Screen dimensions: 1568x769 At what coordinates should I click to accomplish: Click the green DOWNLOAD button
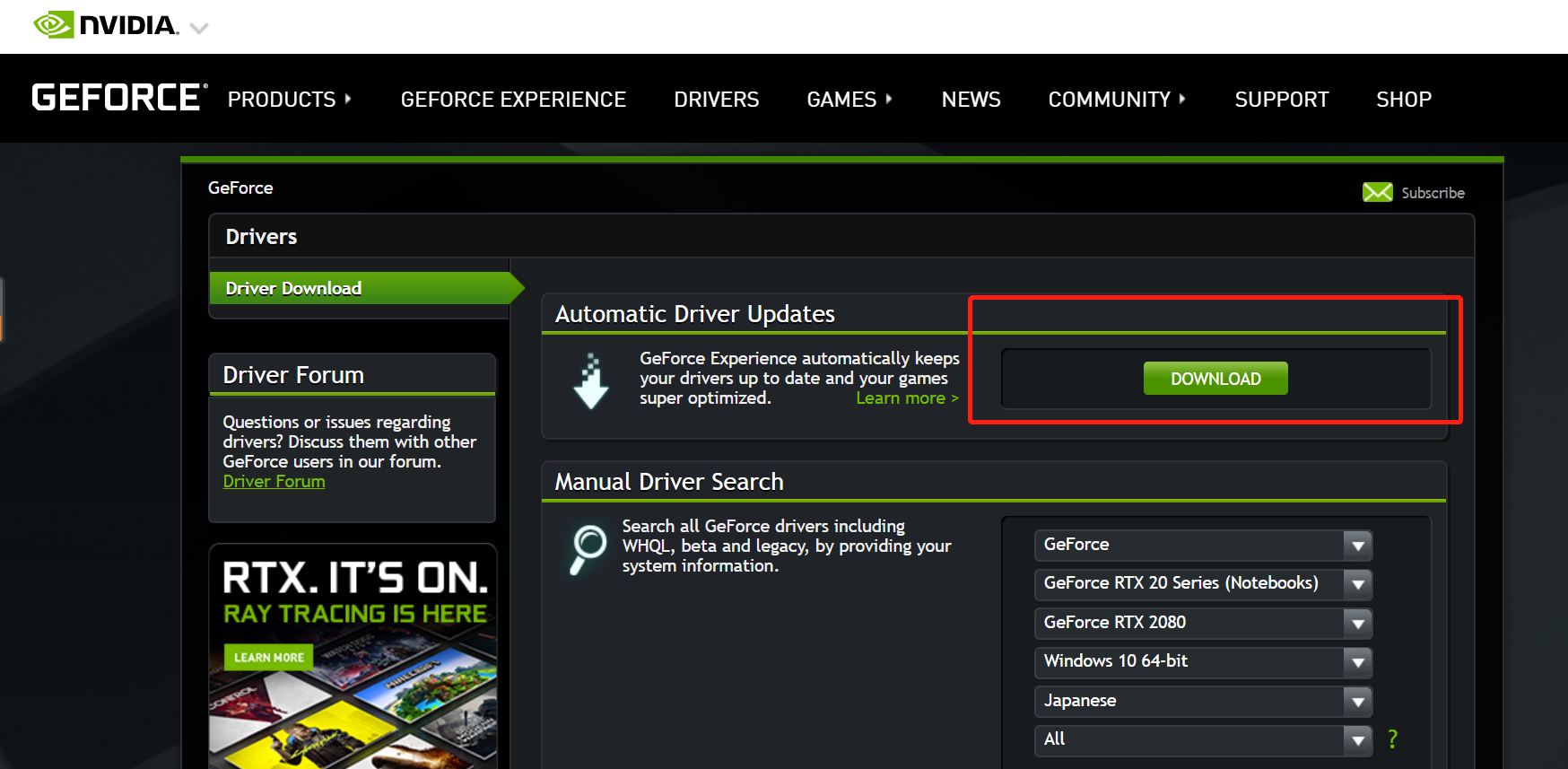coord(1215,379)
